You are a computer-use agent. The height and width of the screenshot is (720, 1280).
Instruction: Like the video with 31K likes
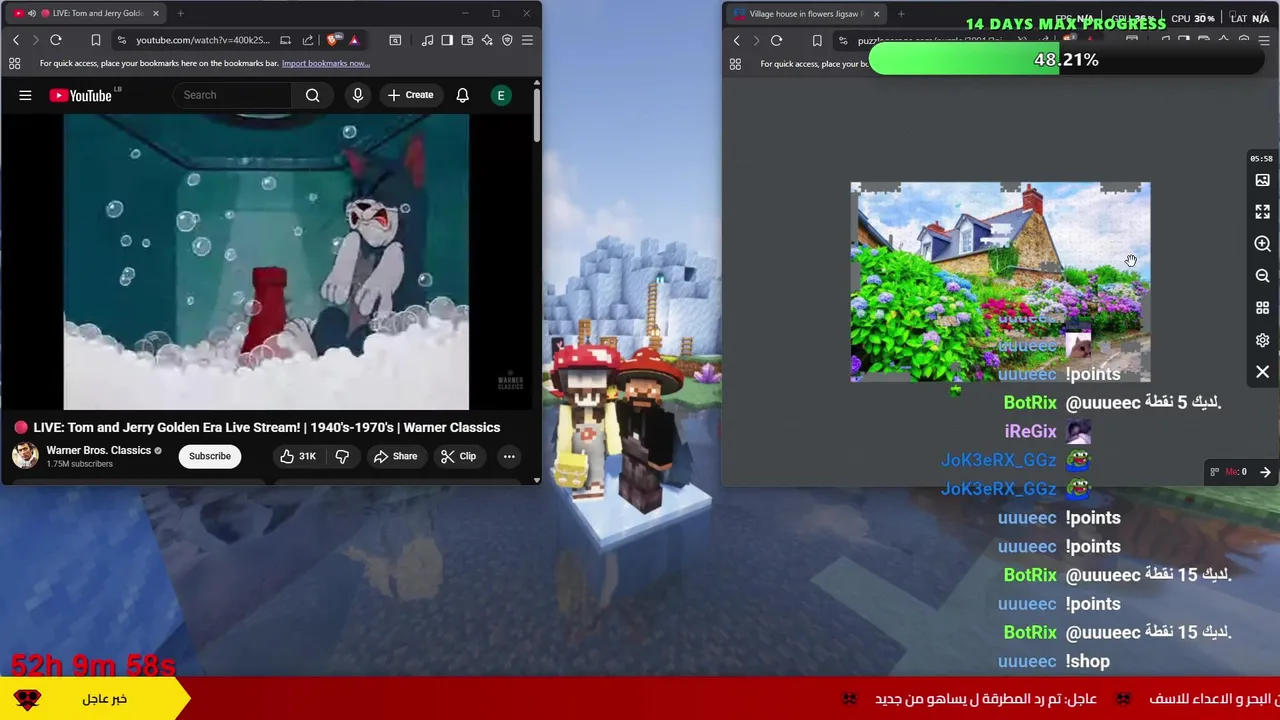(x=298, y=456)
